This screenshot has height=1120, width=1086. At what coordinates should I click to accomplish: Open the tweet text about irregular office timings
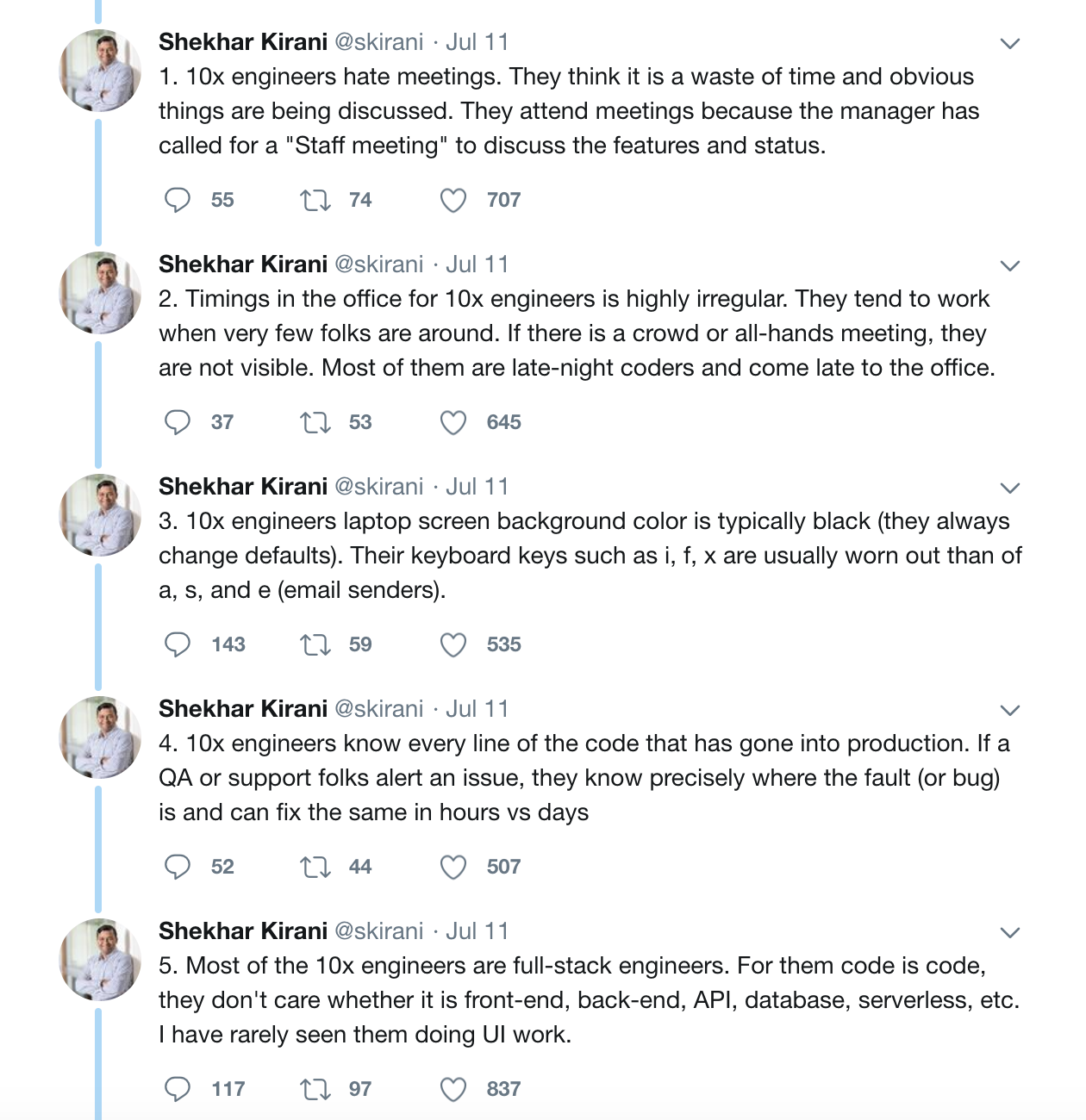pyautogui.click(x=576, y=333)
